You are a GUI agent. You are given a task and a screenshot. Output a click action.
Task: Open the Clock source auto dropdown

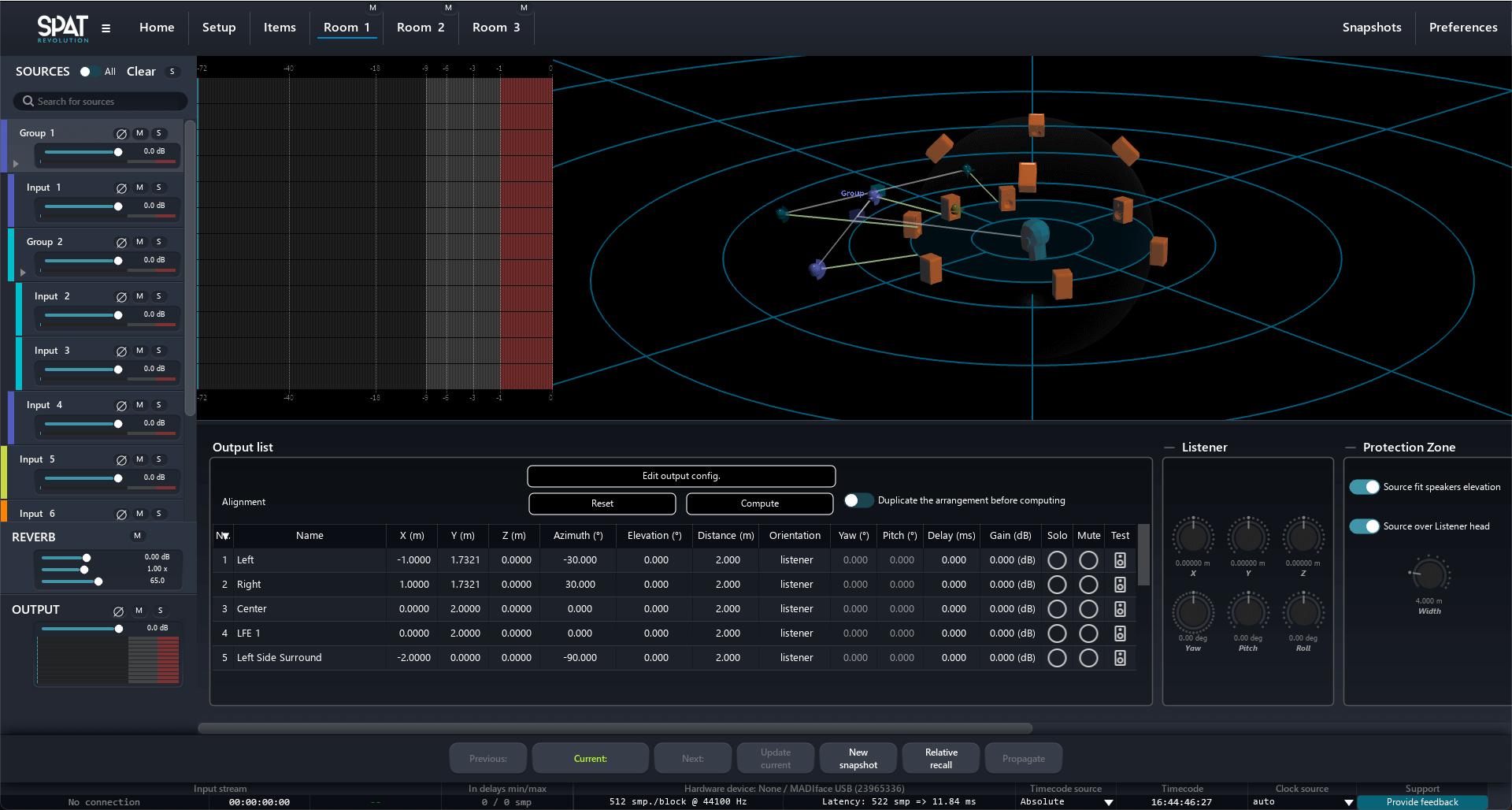1348,802
